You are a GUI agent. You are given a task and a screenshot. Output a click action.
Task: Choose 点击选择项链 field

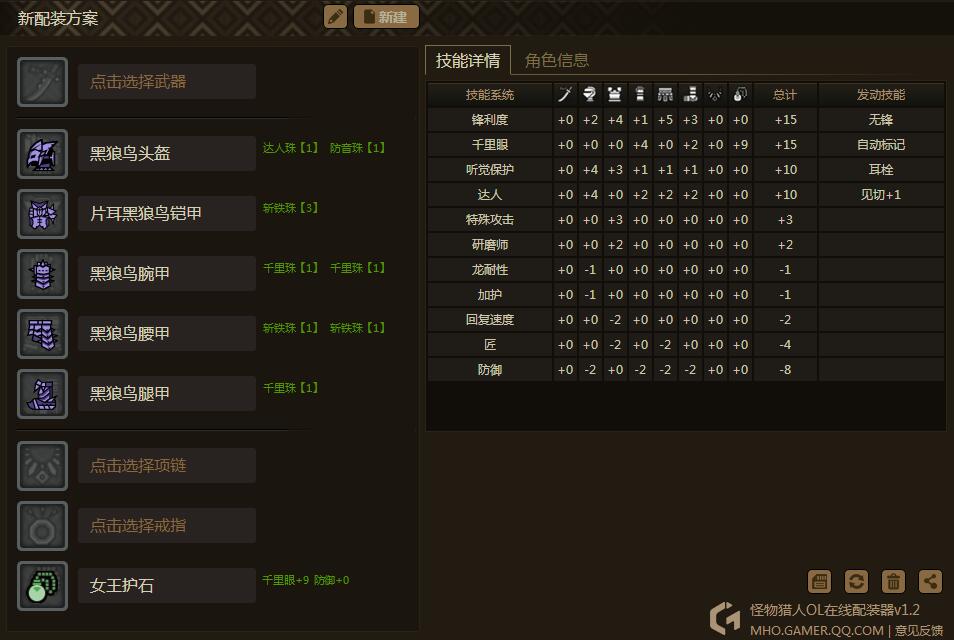[167, 465]
